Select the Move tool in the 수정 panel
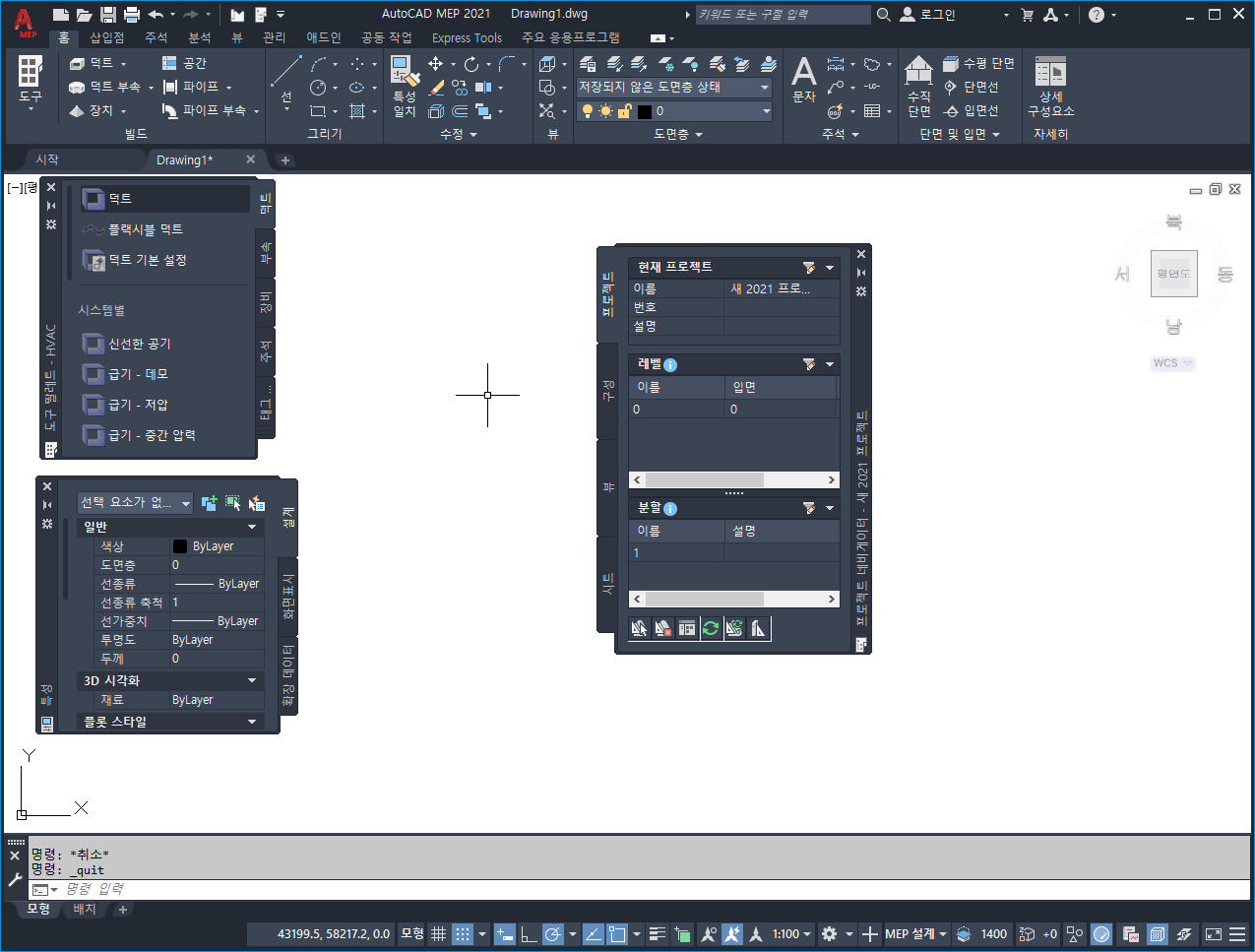 tap(435, 64)
